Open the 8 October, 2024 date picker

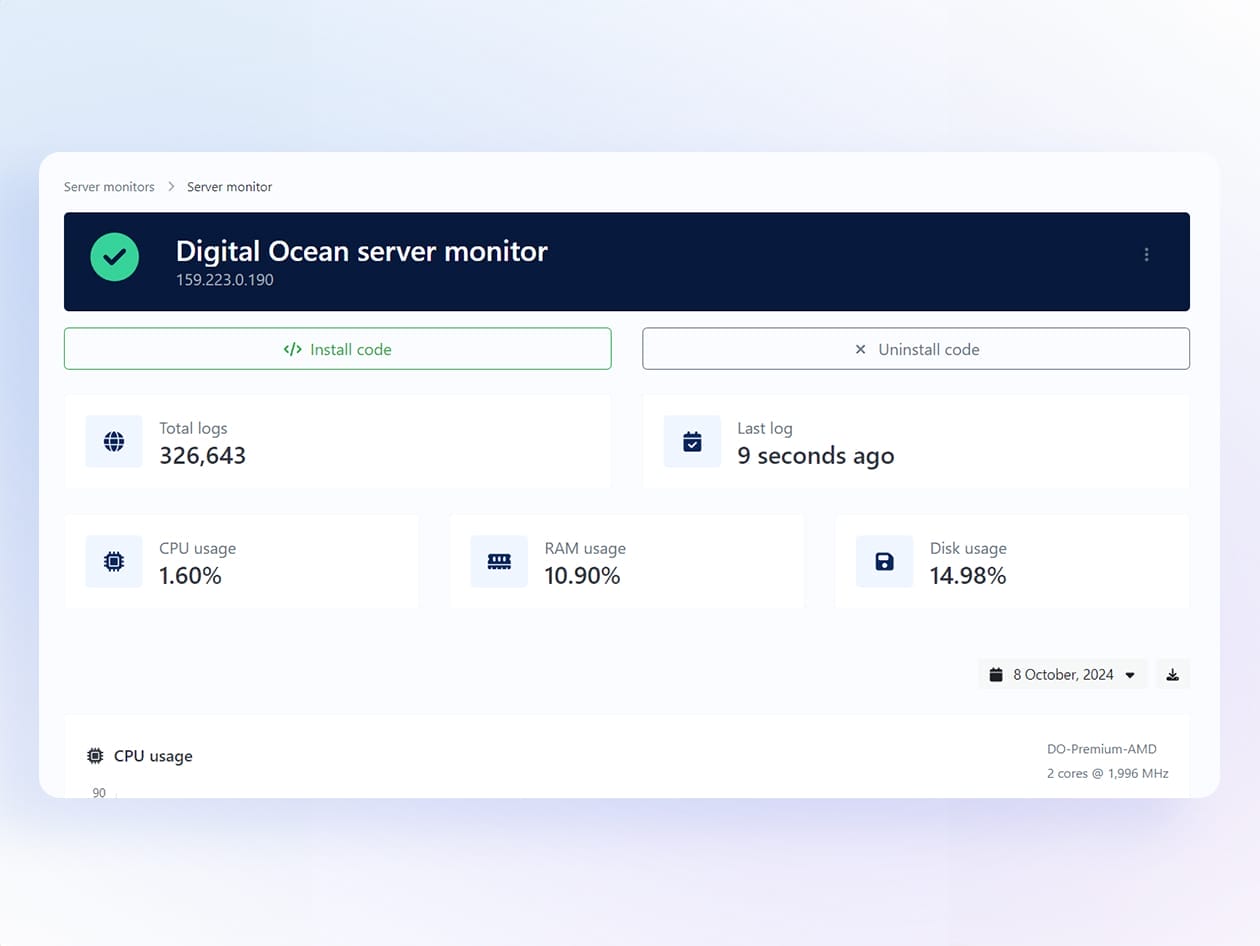coord(1062,675)
